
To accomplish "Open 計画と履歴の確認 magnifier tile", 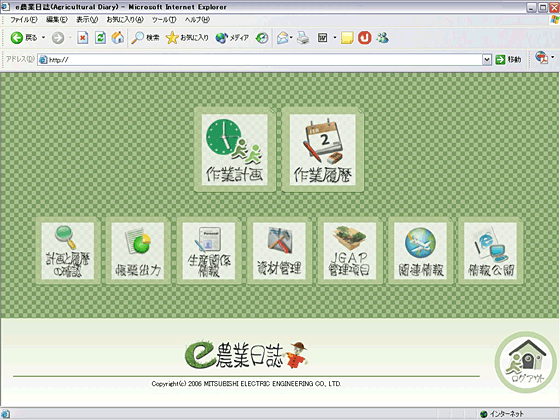I will (68, 251).
